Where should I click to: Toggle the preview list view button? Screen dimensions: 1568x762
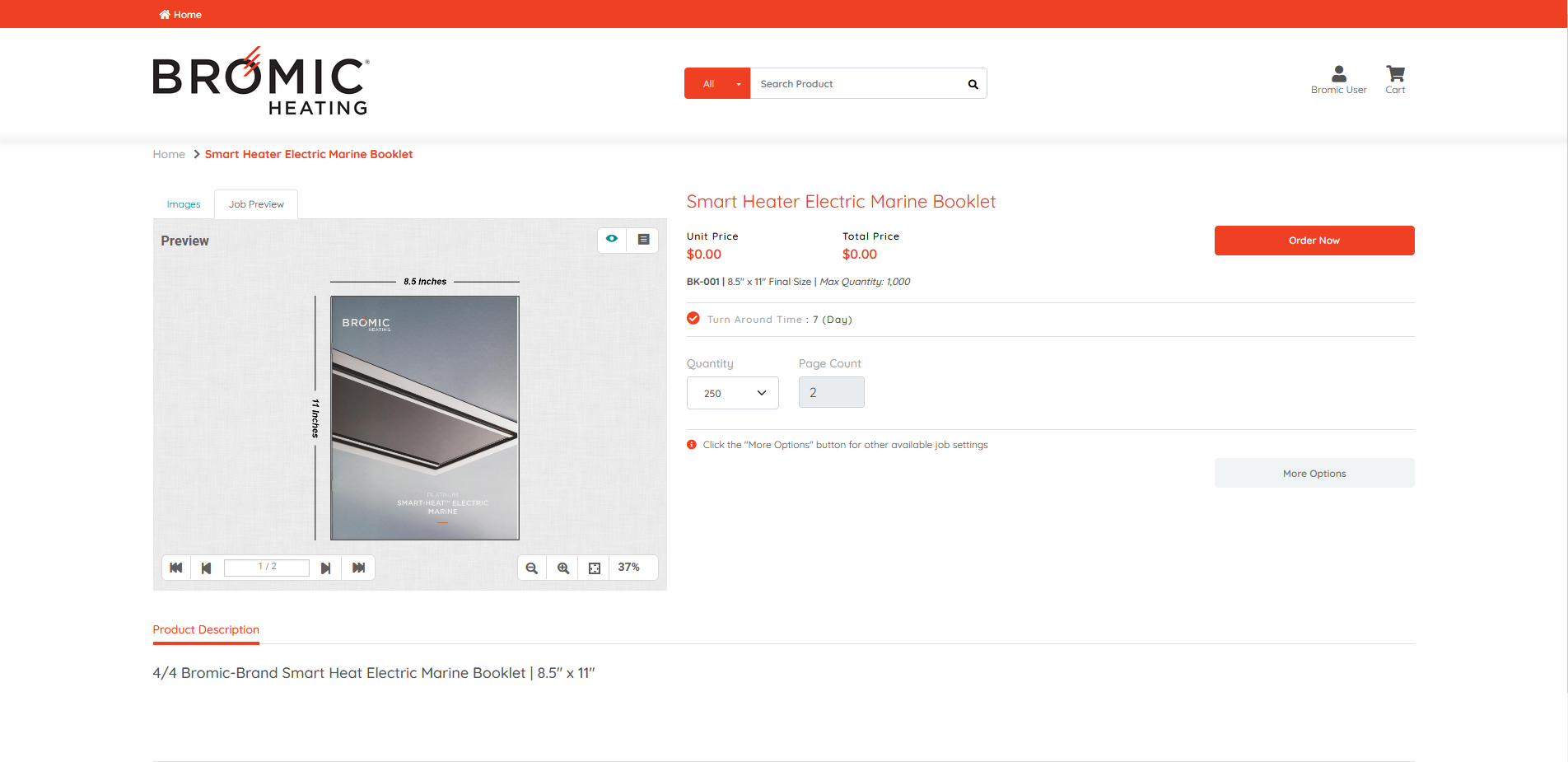click(643, 239)
